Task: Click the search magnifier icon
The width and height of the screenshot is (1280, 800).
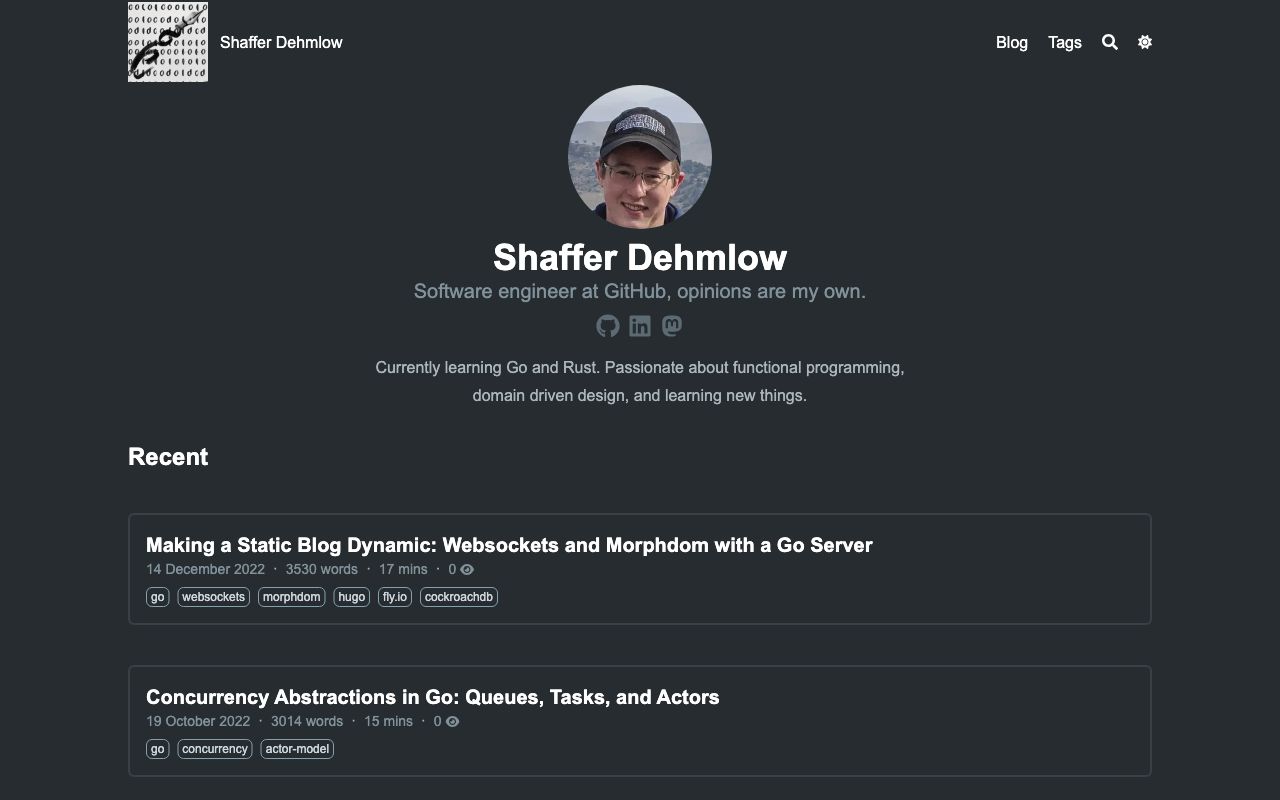Action: 1109,42
